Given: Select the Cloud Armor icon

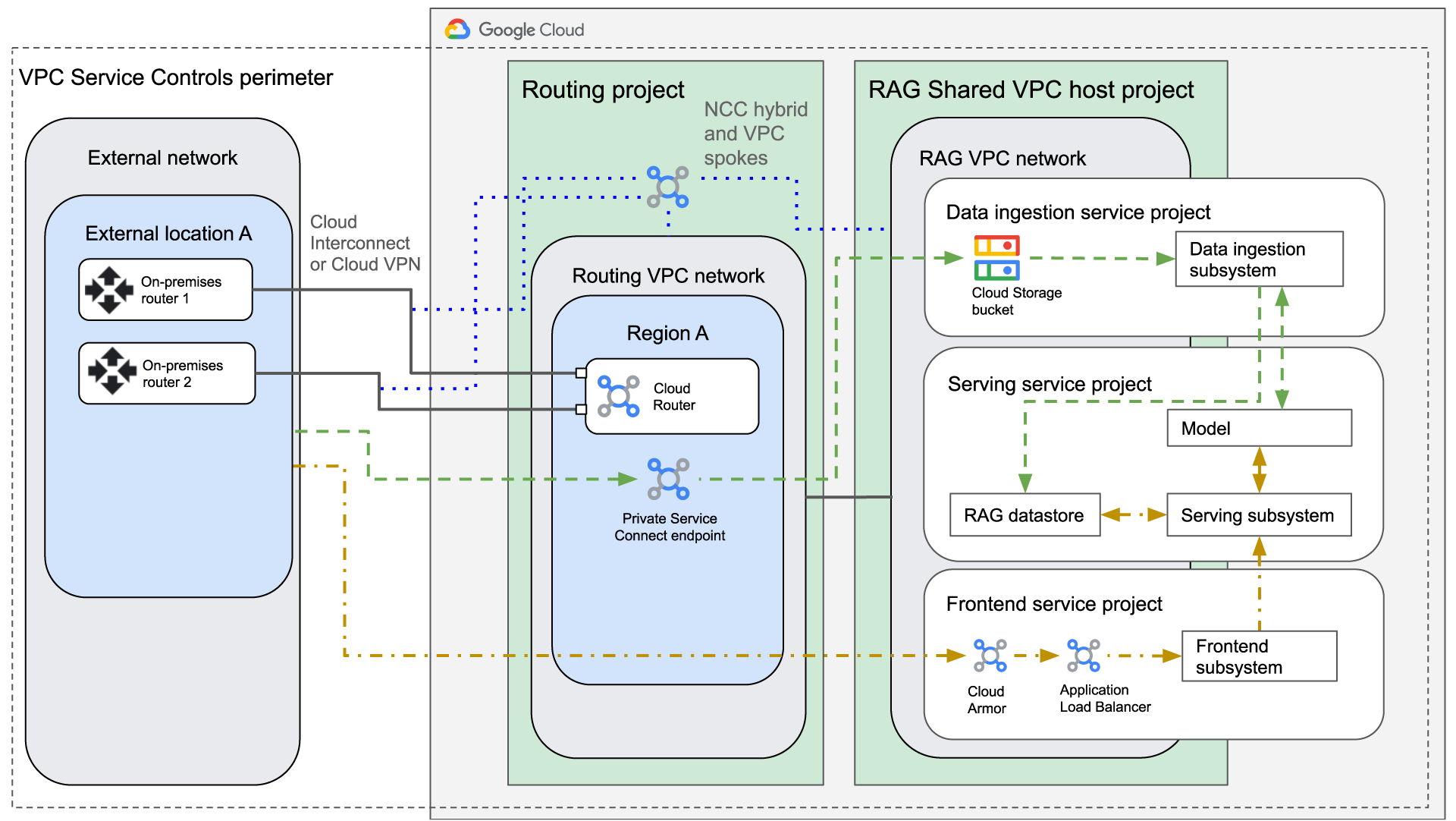Looking at the screenshot, I should [x=990, y=656].
